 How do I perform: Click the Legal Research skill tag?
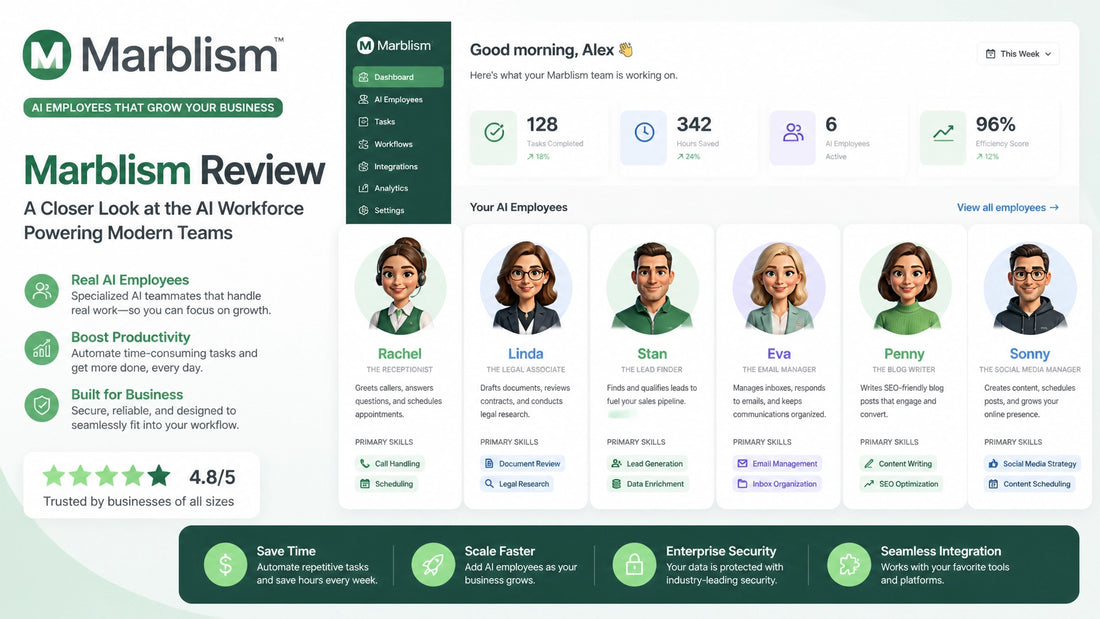[x=517, y=484]
